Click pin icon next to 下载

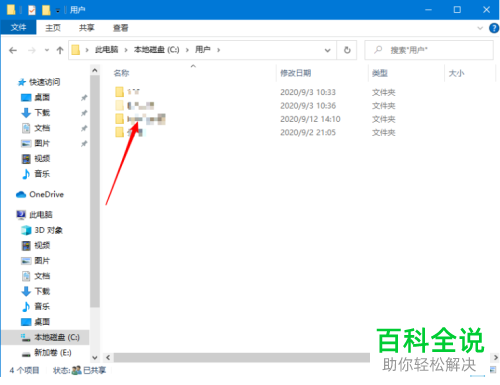[x=84, y=113]
